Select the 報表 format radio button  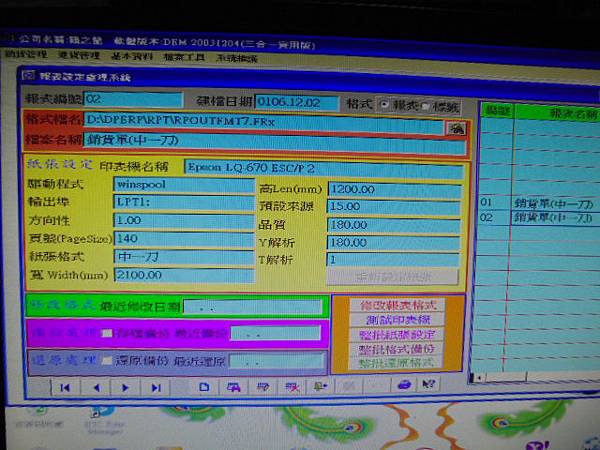tap(384, 104)
